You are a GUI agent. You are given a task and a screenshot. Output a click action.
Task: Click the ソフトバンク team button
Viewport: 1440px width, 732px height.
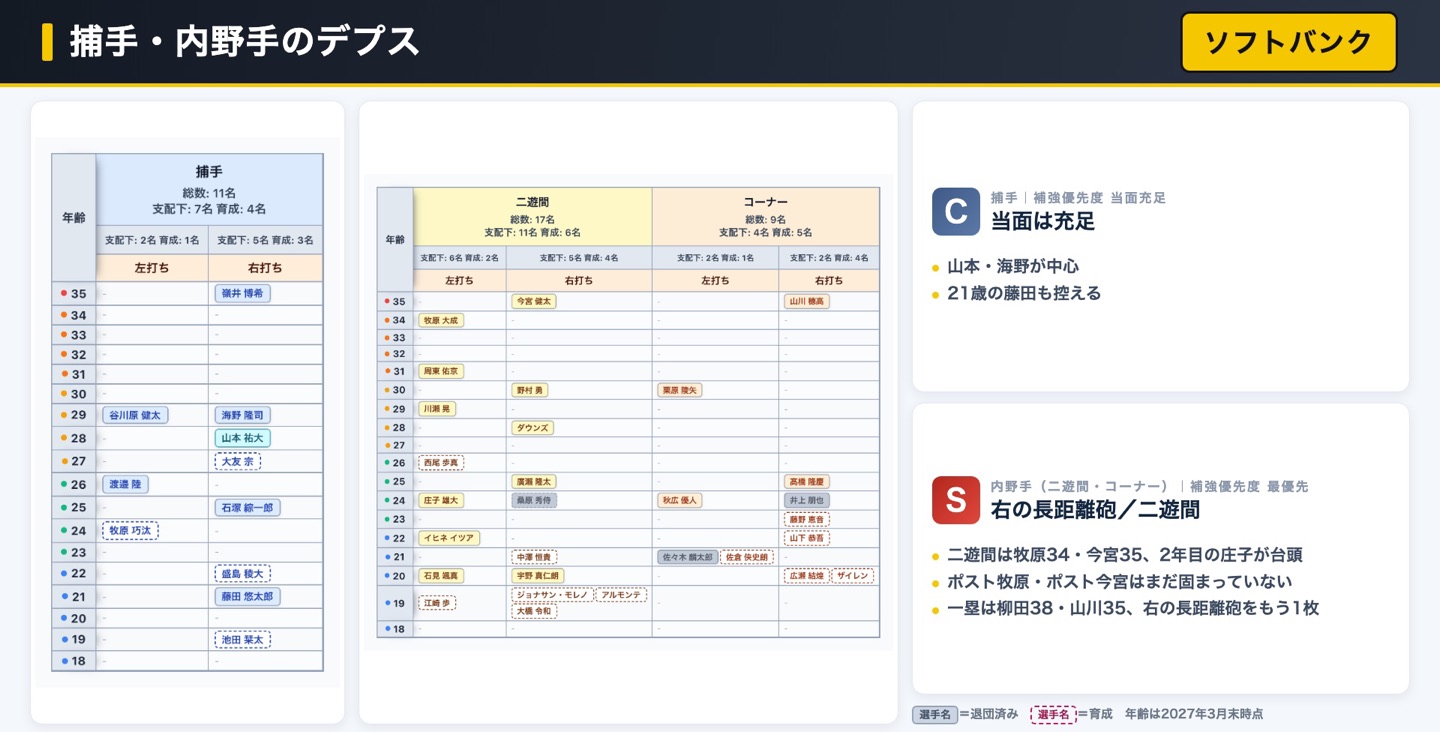tap(1288, 42)
